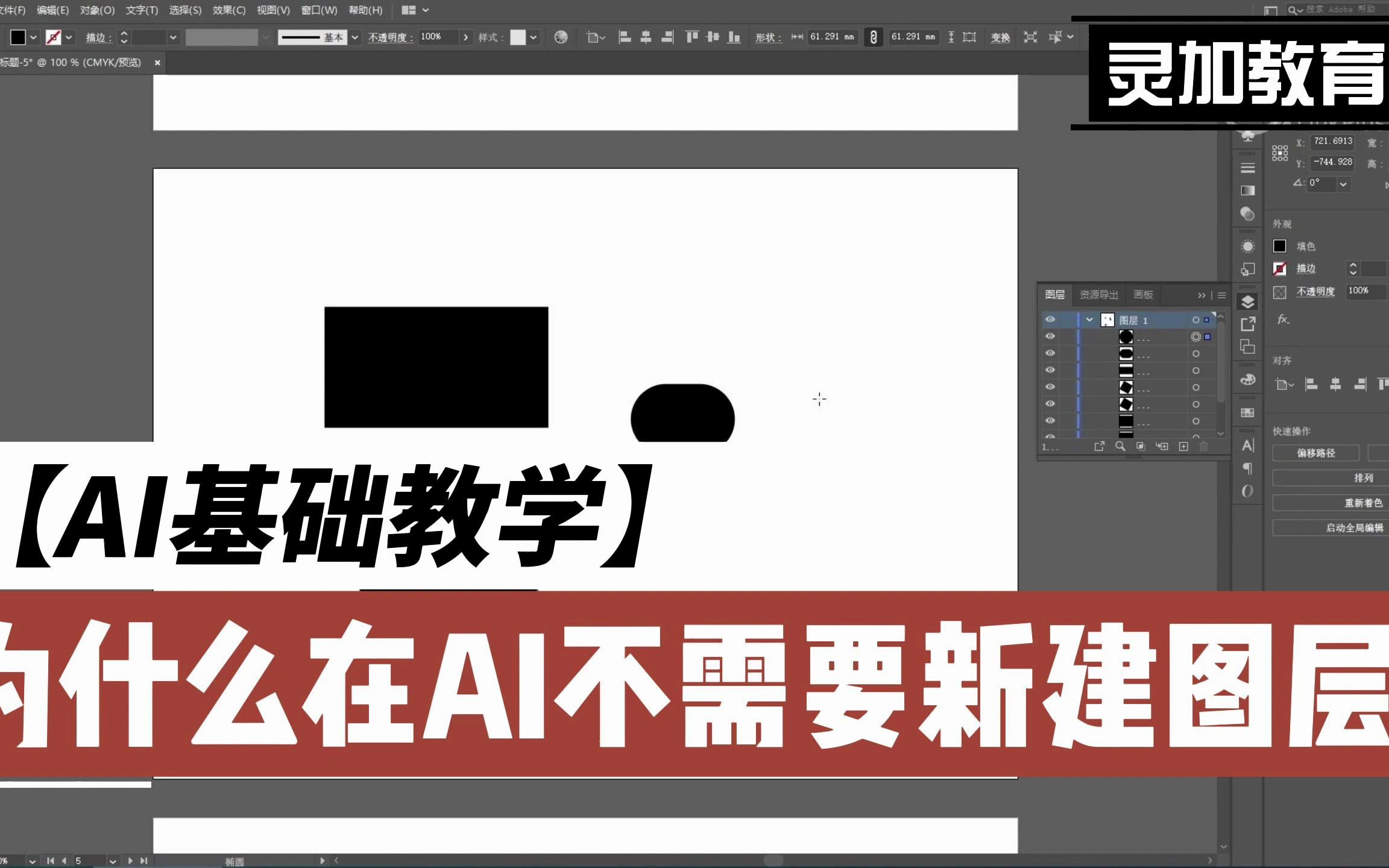Click the 不透明度 link in control bar
The height and width of the screenshot is (868, 1389).
(391, 37)
